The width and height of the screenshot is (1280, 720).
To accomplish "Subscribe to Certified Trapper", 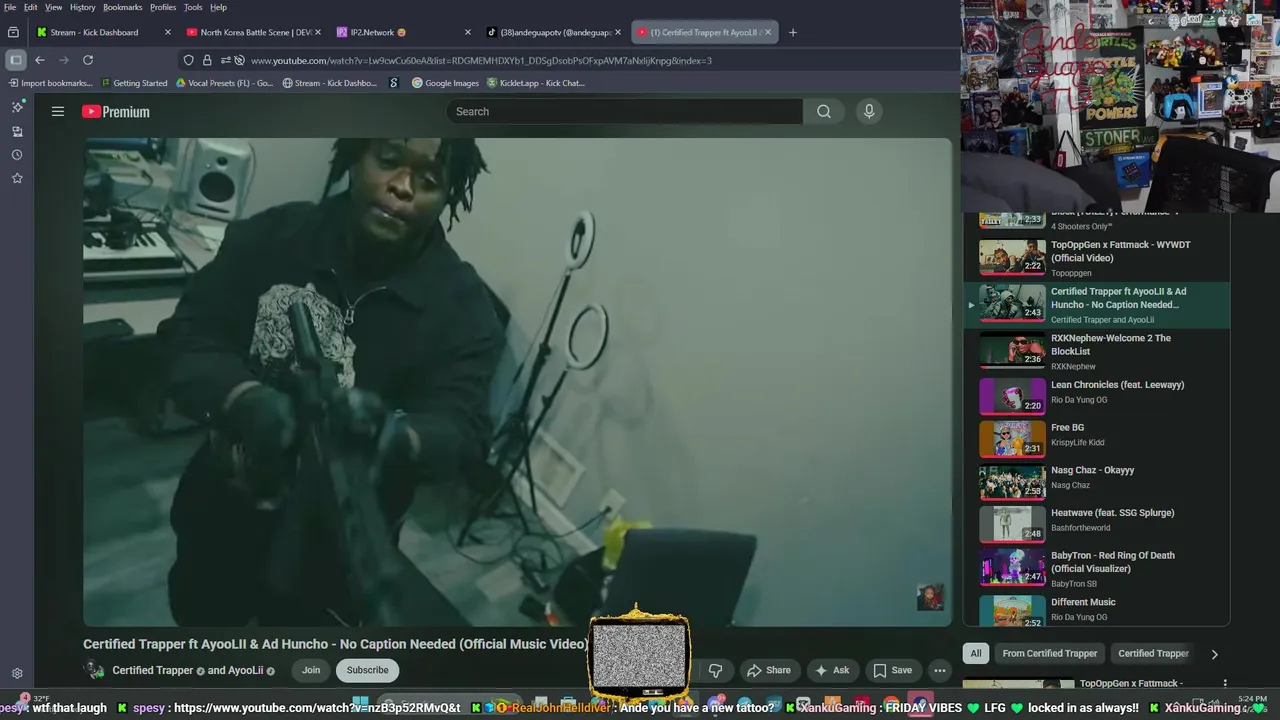I will (367, 670).
